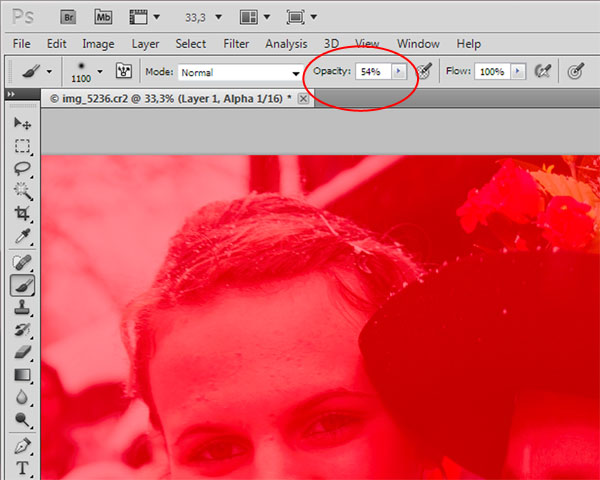The image size is (600, 480).
Task: Select the Blur tool
Action: 22,397
